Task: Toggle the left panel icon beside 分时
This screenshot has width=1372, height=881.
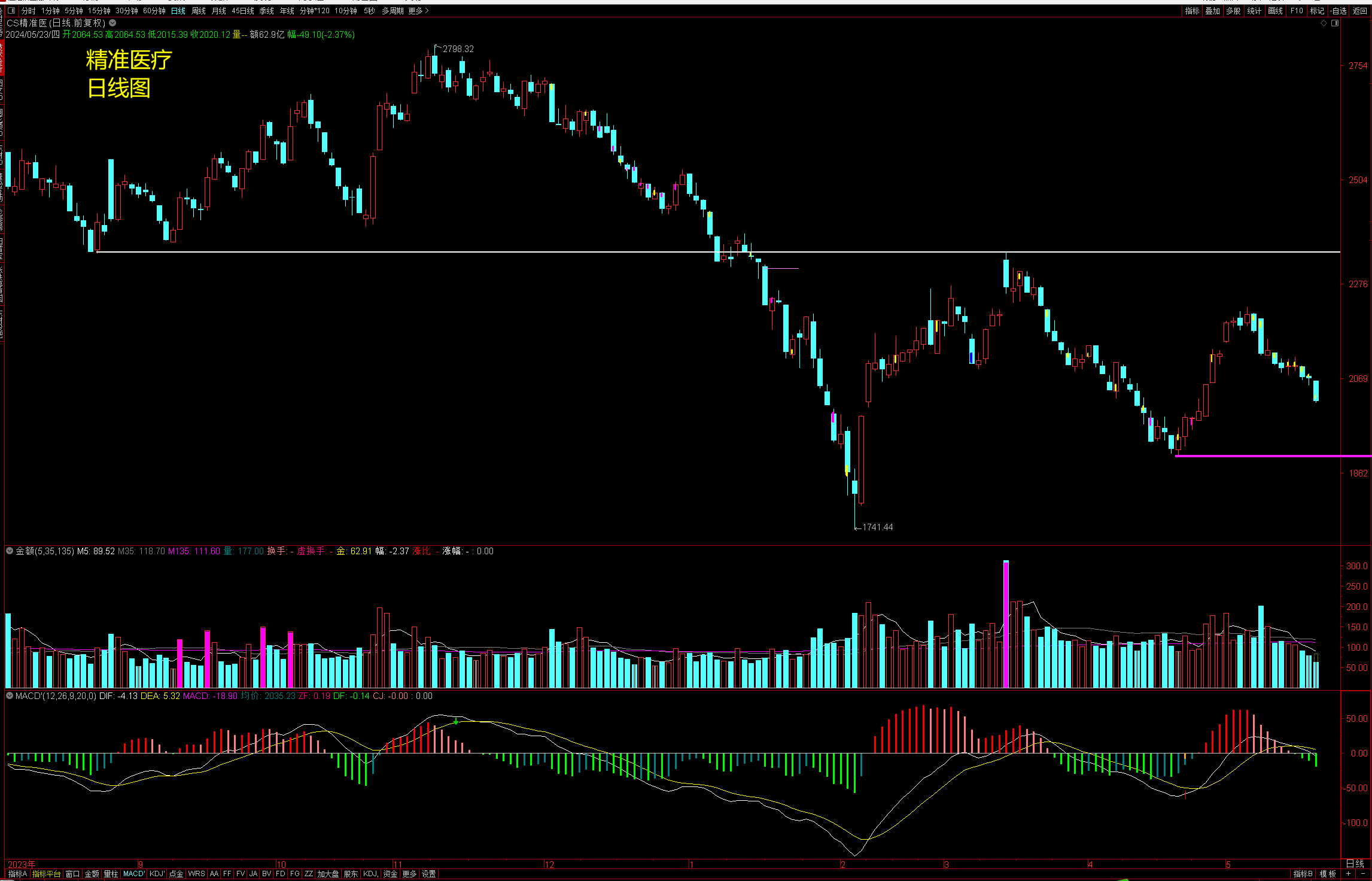Action: point(11,11)
